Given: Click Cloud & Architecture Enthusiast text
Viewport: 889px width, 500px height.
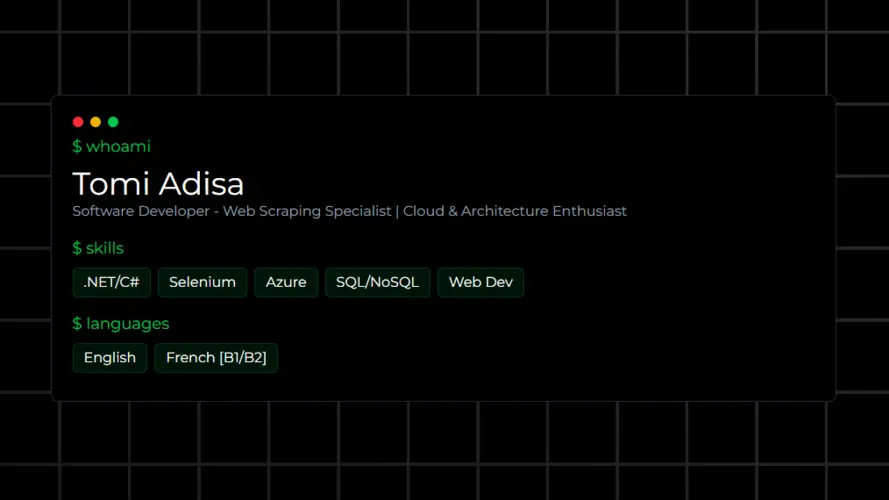Looking at the screenshot, I should (515, 211).
